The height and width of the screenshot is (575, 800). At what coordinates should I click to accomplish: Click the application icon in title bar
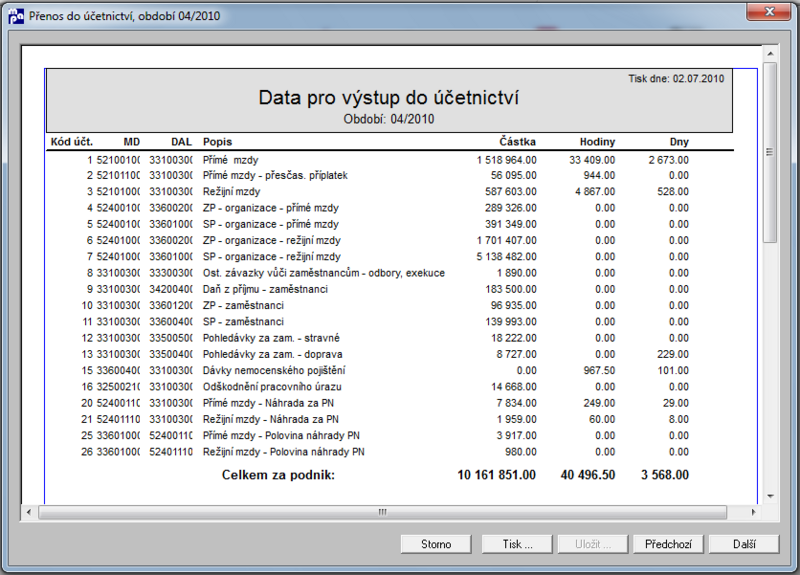coord(16,16)
